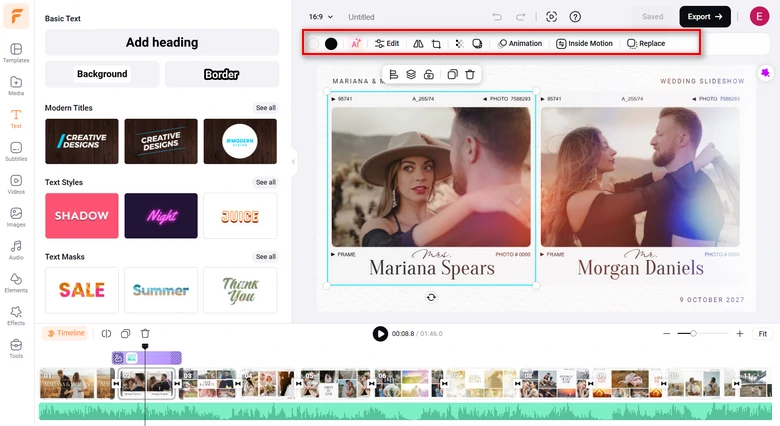Delete the clip using timeline trash icon

(145, 333)
